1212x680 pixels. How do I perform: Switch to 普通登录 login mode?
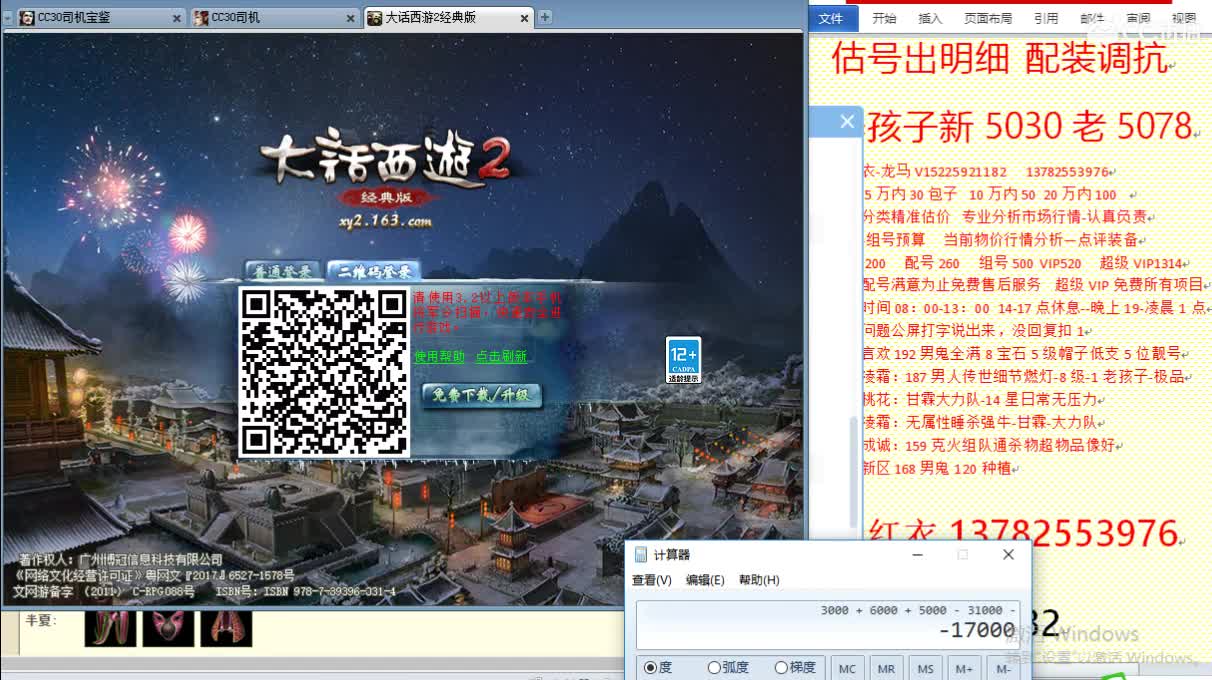point(282,271)
